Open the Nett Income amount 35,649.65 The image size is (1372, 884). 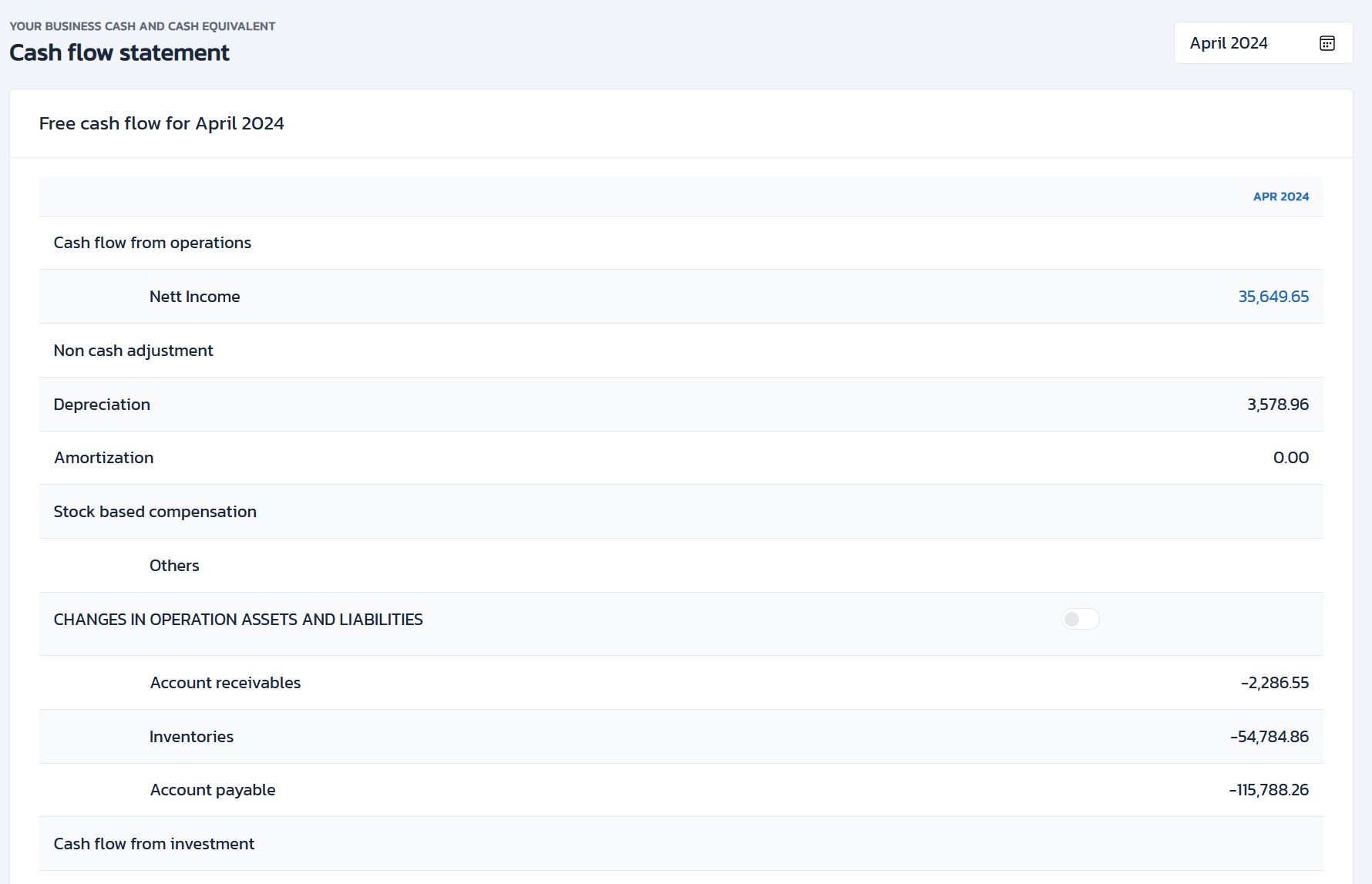pos(1273,297)
